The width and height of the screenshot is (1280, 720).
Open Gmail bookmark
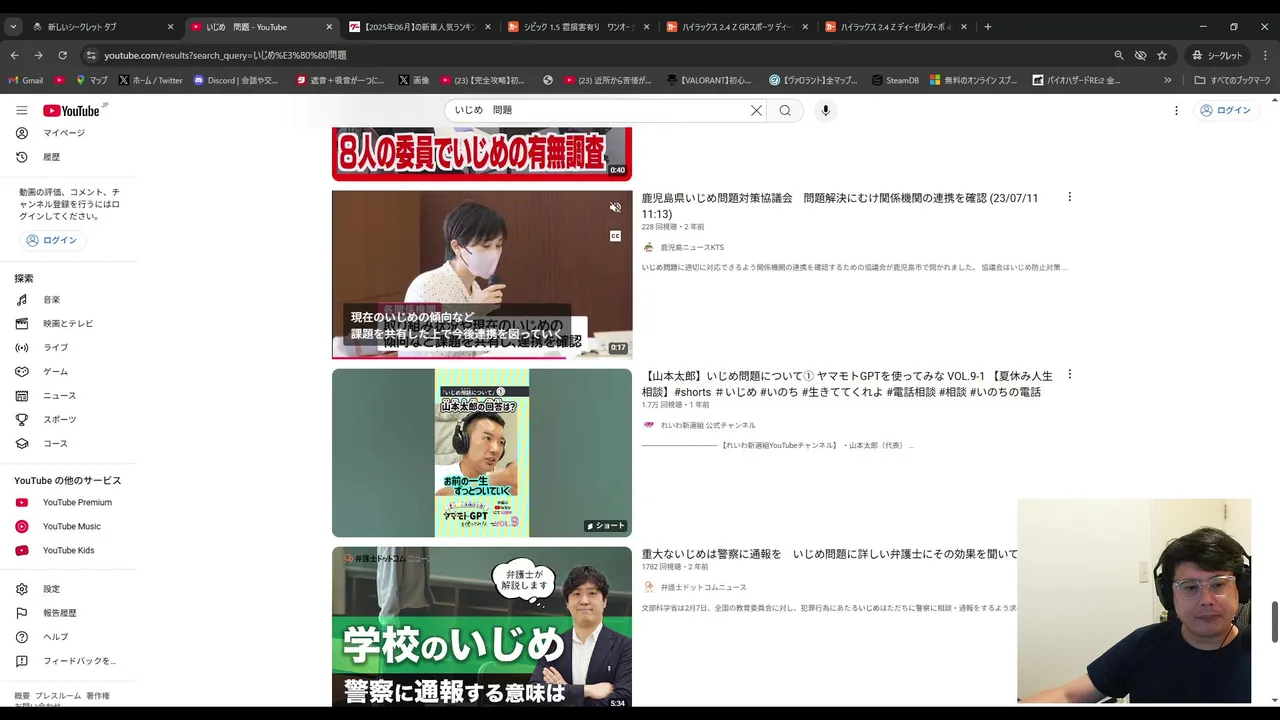[26, 80]
